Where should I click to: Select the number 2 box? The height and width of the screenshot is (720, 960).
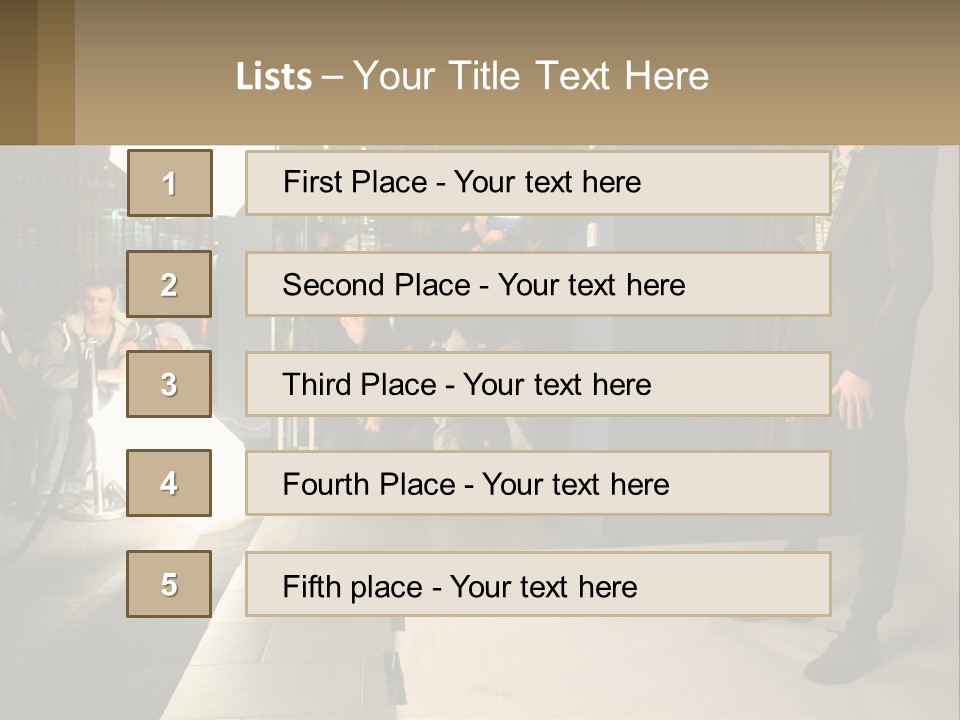point(169,284)
